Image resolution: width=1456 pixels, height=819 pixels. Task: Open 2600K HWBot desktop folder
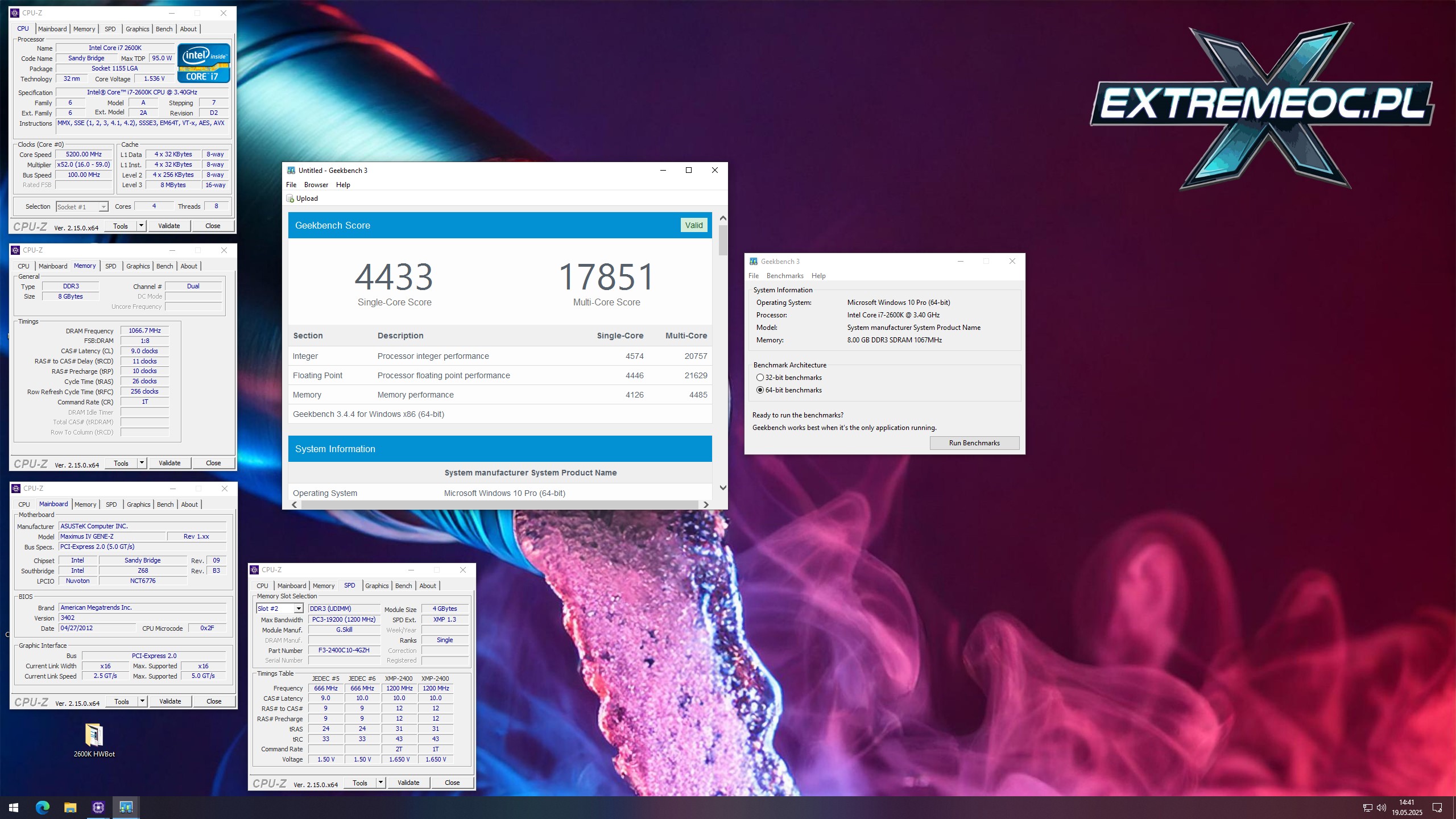[94, 740]
